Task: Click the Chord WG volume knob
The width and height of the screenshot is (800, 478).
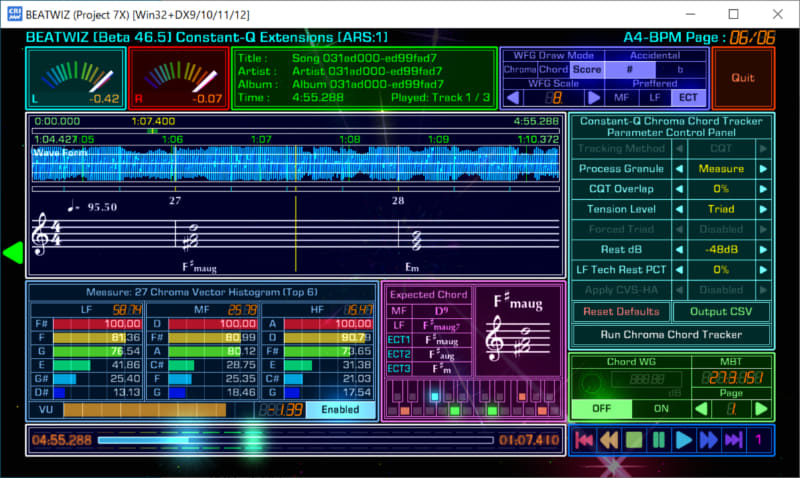Action: (x=590, y=383)
